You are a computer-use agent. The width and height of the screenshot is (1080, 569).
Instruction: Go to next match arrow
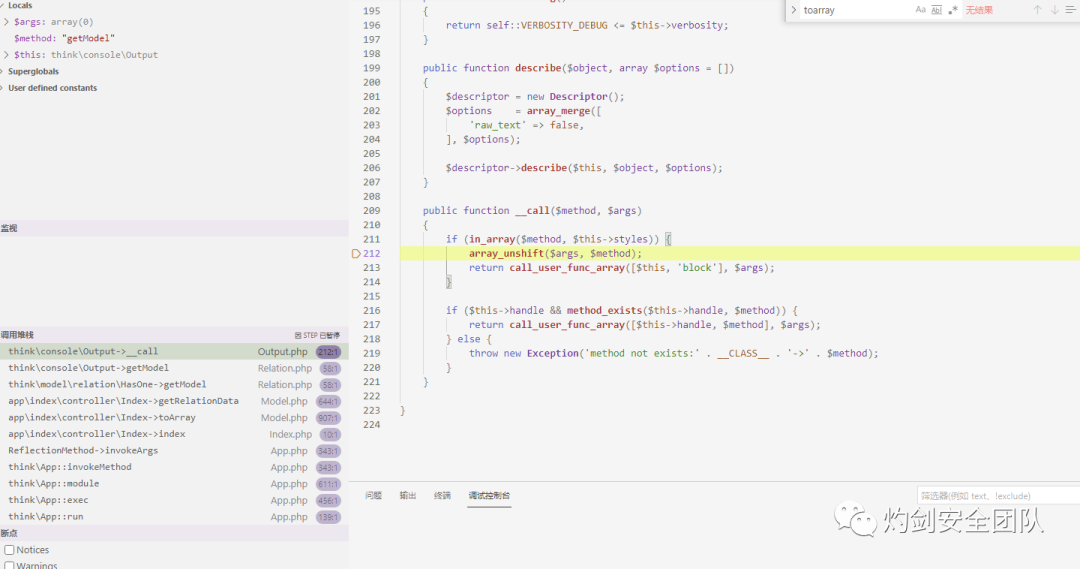click(x=1055, y=10)
